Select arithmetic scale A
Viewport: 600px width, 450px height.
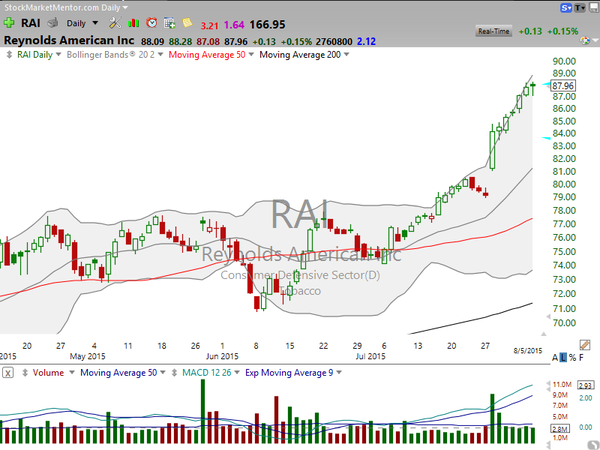point(555,358)
